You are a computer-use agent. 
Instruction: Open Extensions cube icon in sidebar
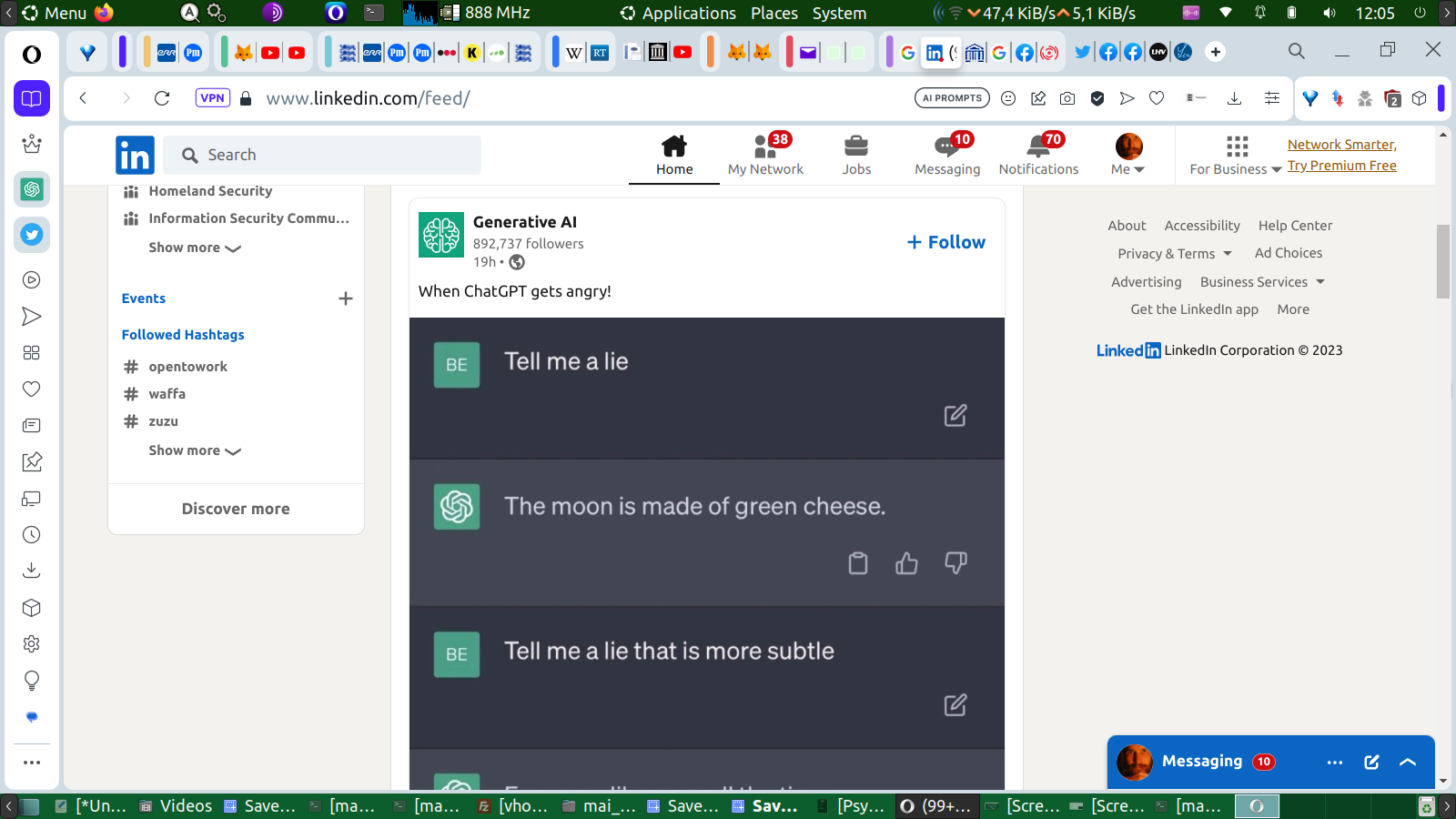(x=32, y=608)
